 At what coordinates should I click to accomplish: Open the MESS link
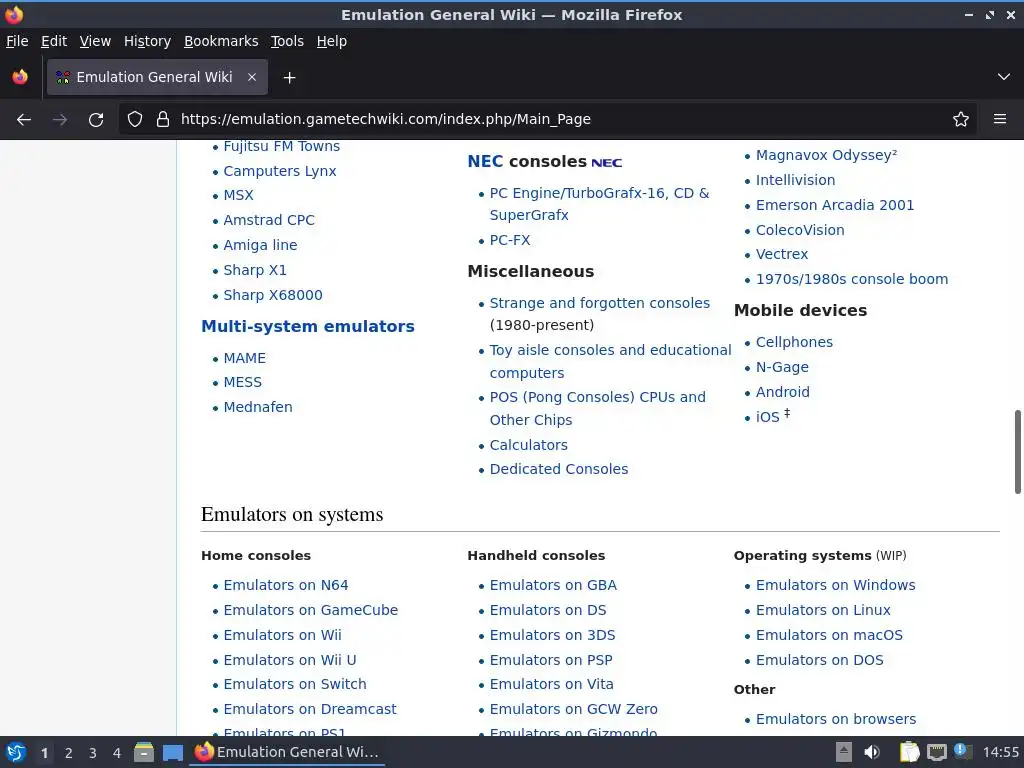(242, 383)
